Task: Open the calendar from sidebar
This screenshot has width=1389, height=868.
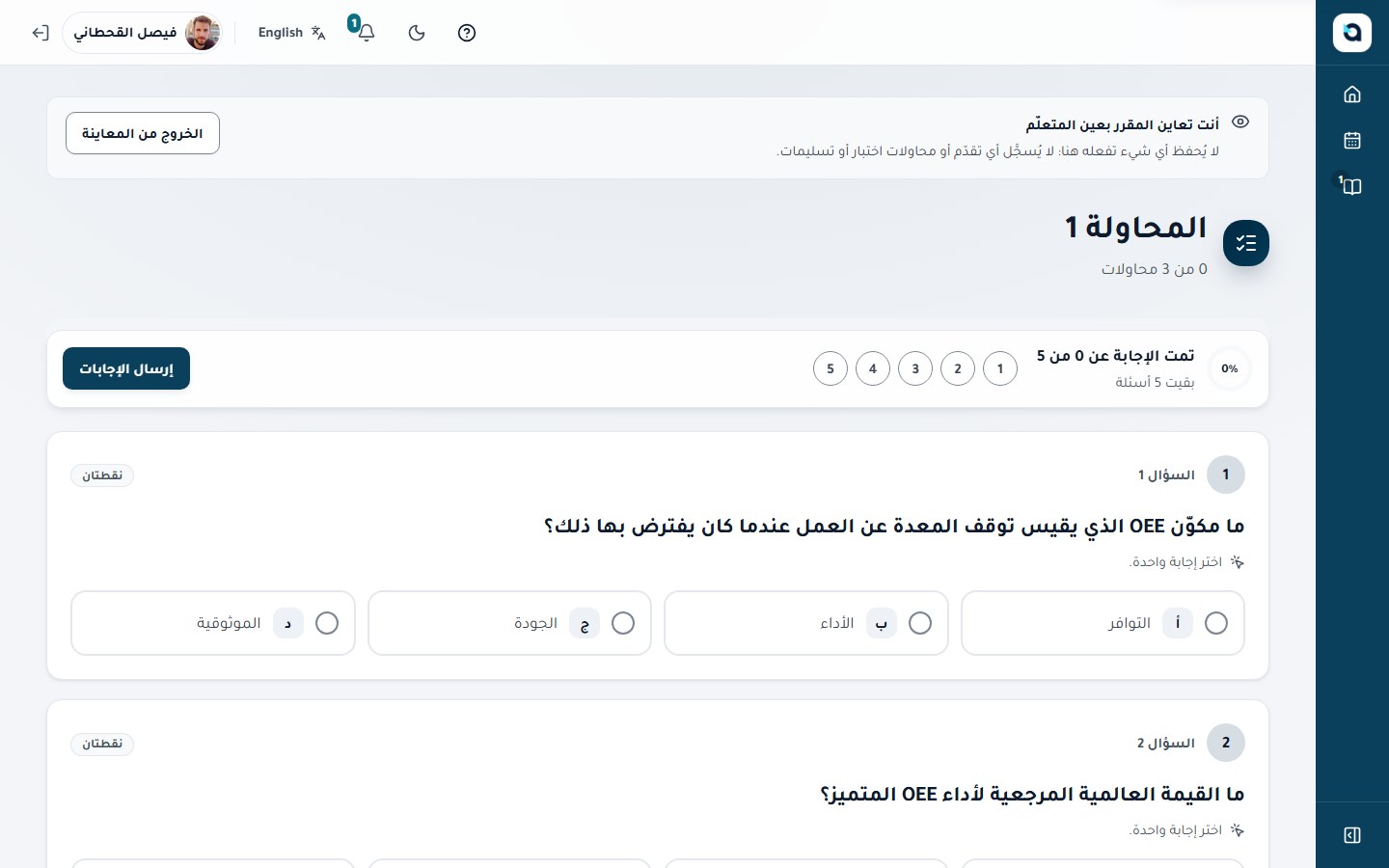Action: click(1352, 141)
